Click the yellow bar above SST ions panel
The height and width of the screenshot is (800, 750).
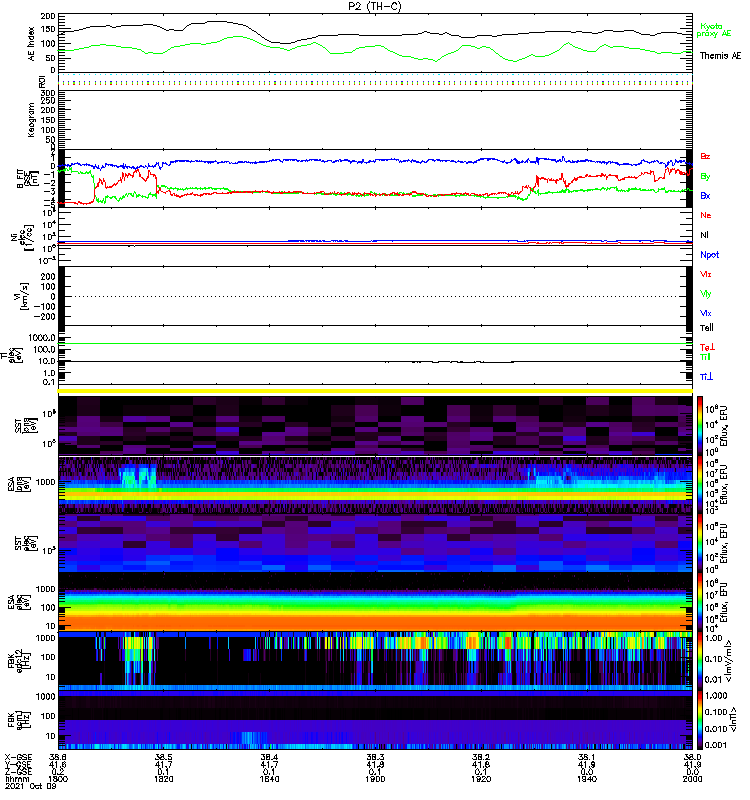pos(375,391)
